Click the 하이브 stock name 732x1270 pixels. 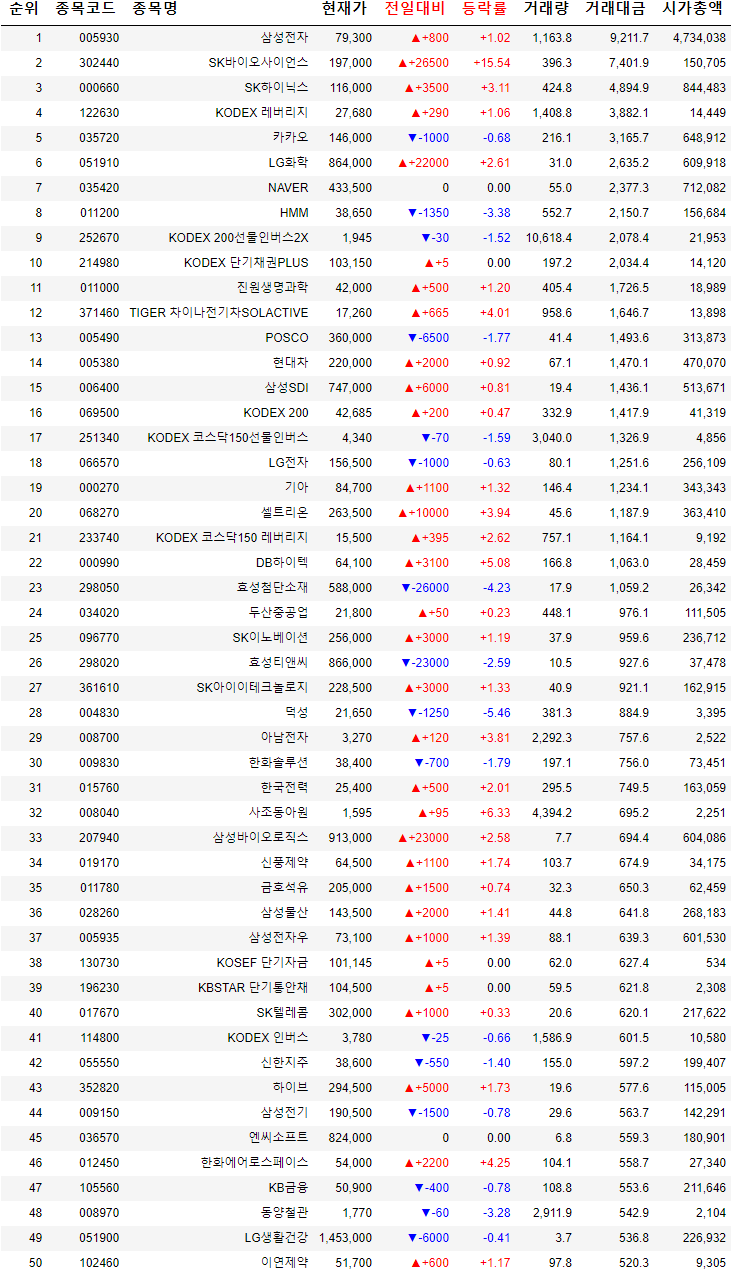tap(291, 1088)
